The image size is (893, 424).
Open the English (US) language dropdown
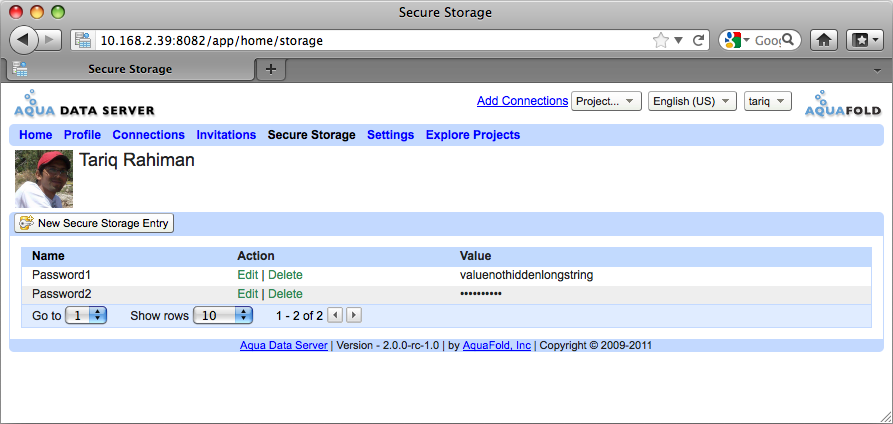coord(692,101)
